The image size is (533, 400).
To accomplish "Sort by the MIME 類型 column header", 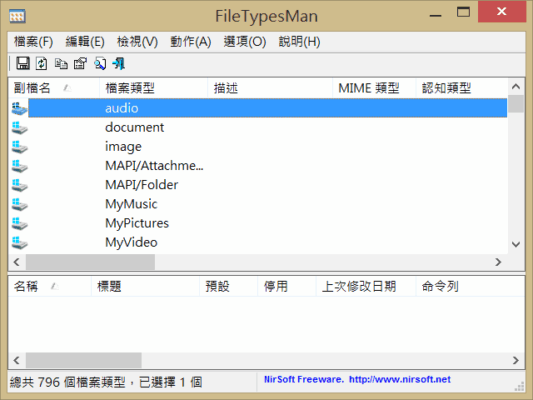I will coord(374,88).
